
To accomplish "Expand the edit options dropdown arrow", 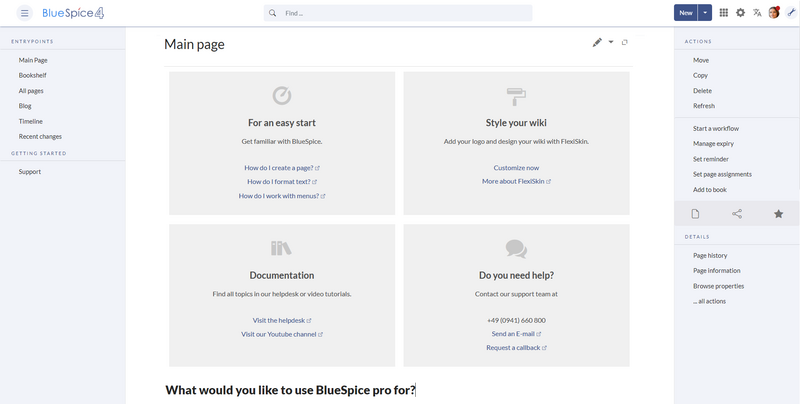I will [611, 42].
